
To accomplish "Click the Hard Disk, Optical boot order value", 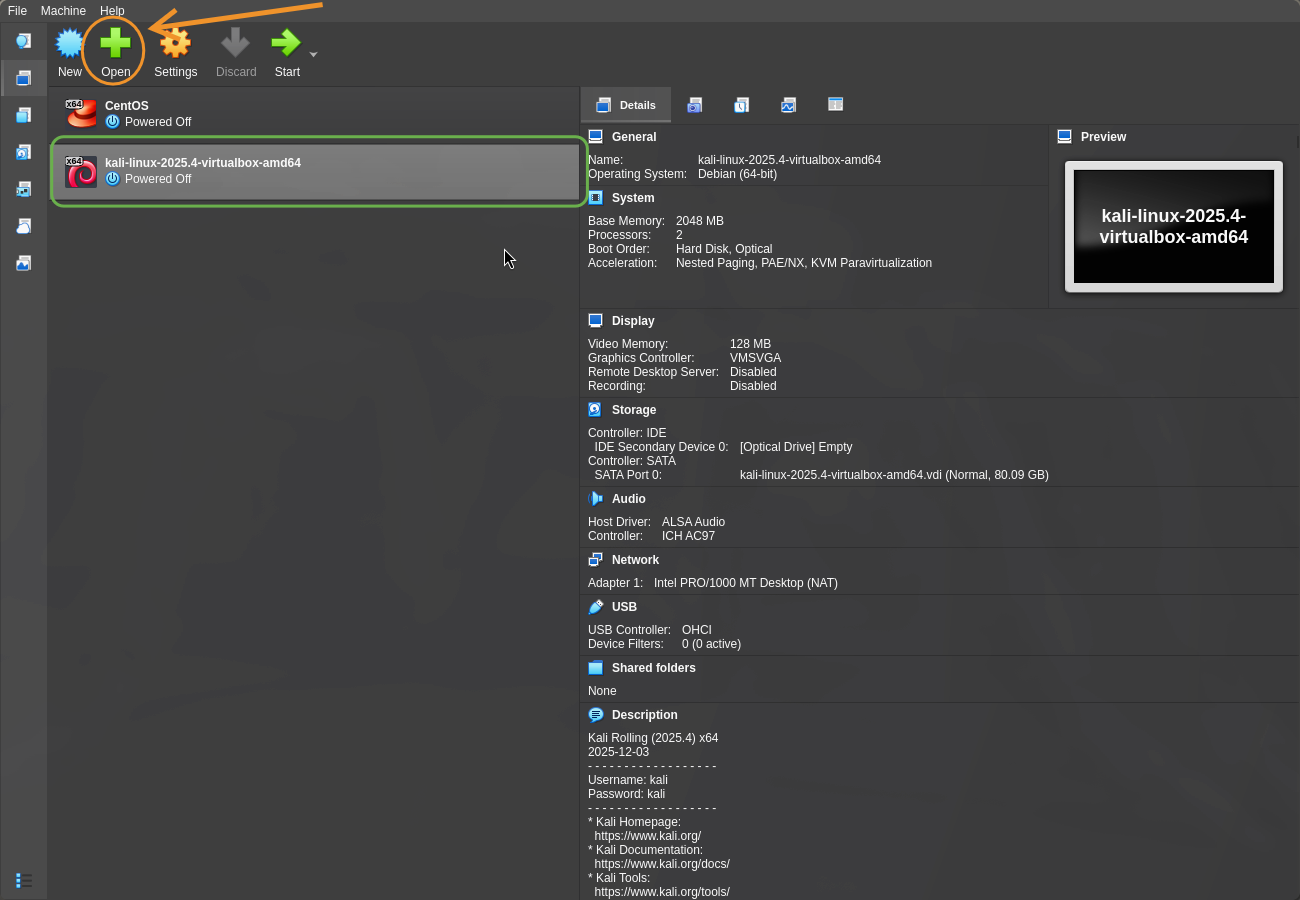I will tap(724, 249).
